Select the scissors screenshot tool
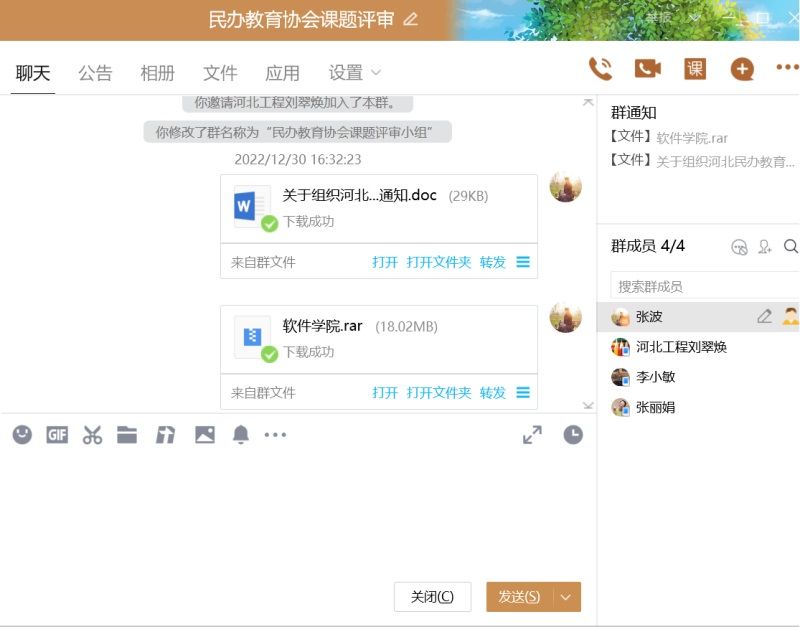This screenshot has width=800, height=627. [x=92, y=435]
